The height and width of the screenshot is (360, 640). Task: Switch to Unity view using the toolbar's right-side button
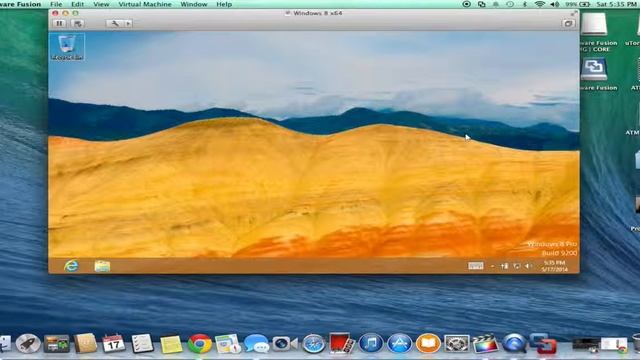click(569, 24)
